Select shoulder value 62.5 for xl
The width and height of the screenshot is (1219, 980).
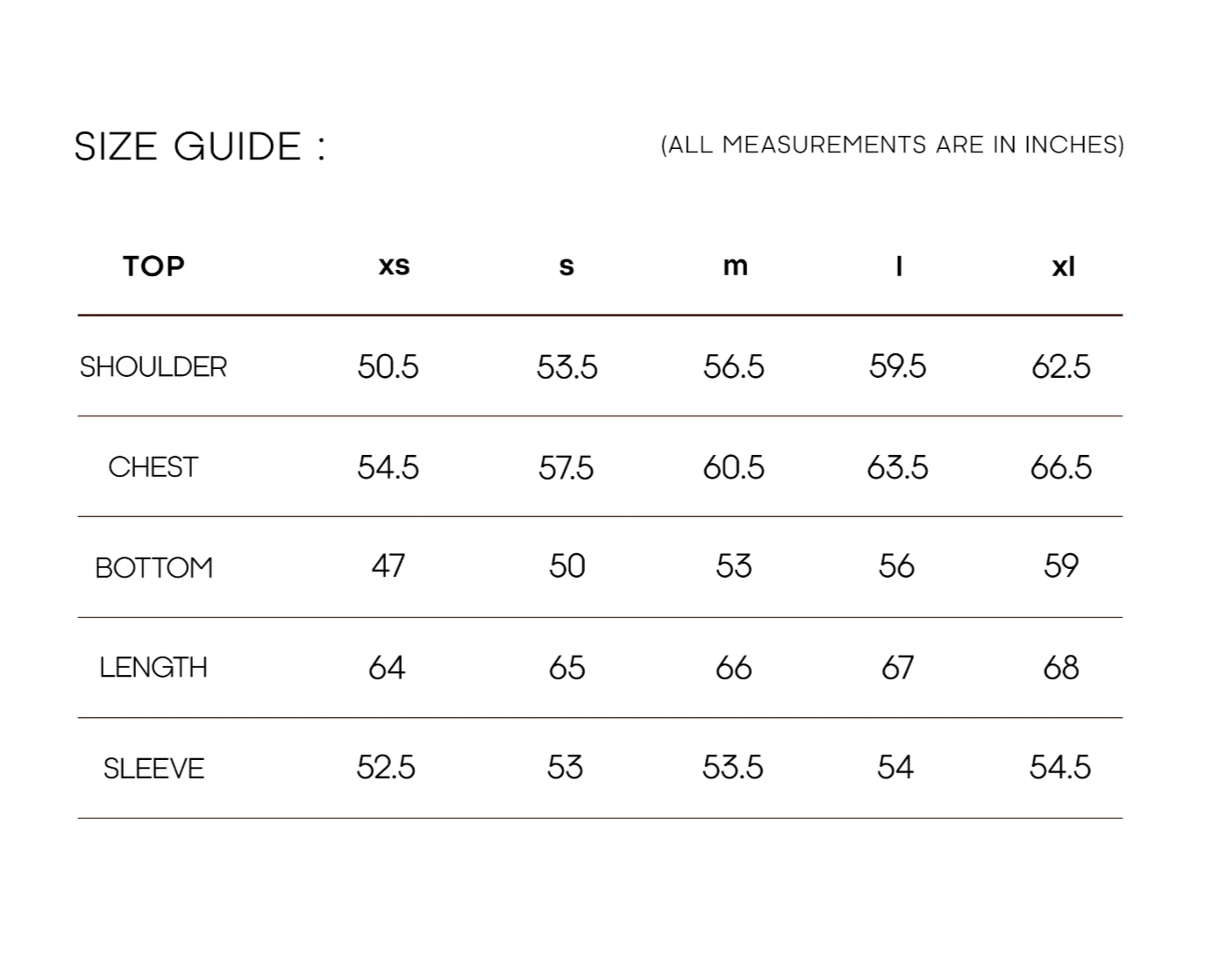point(1060,366)
